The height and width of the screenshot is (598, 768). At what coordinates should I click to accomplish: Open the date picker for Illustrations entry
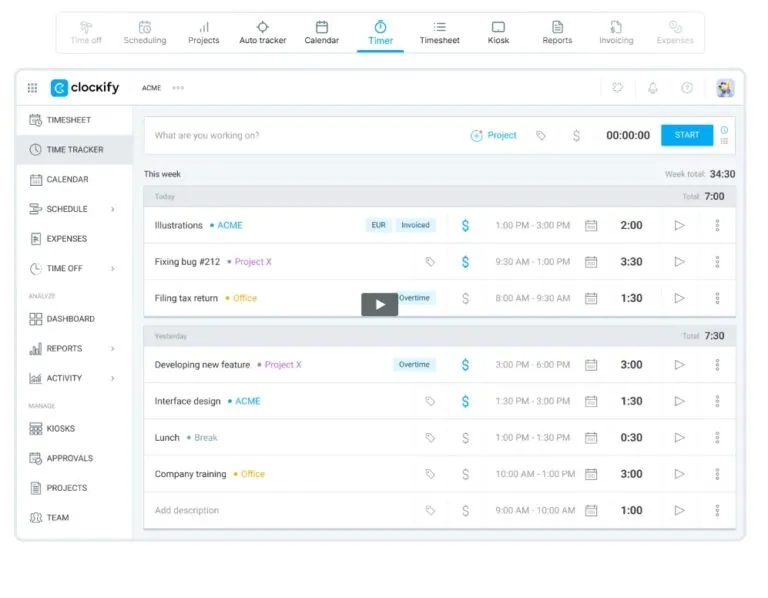coord(591,225)
